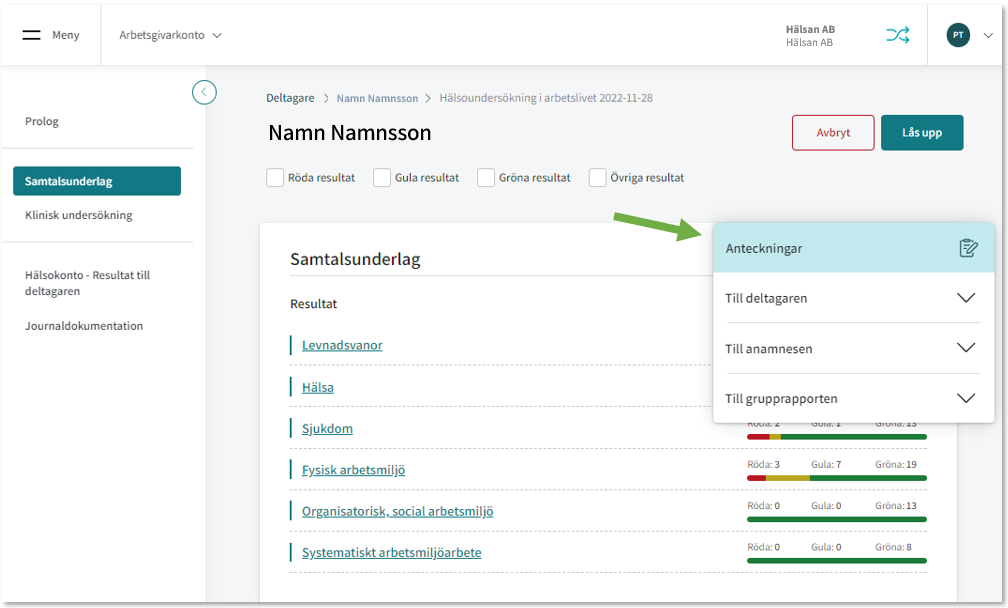Click the Samtalsunderlag section heading
This screenshot has height=608, width=1008.
point(355,259)
